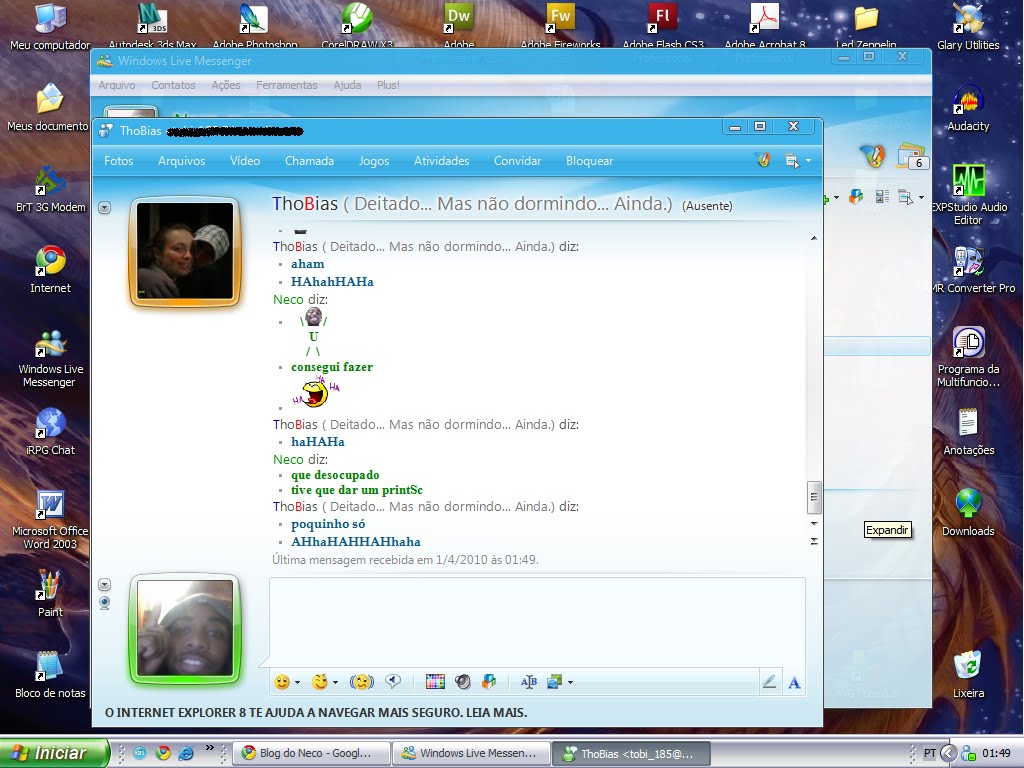Click Bloquear to block contact
1024x768 pixels.
point(589,161)
